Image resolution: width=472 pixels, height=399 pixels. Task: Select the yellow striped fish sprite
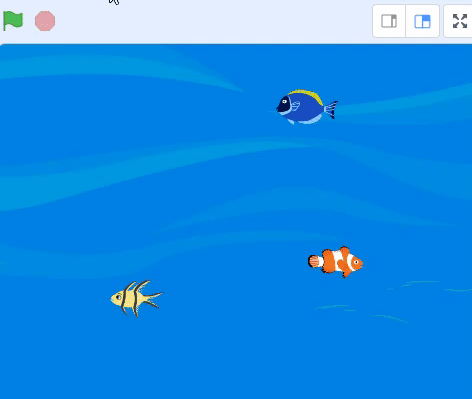pos(136,298)
